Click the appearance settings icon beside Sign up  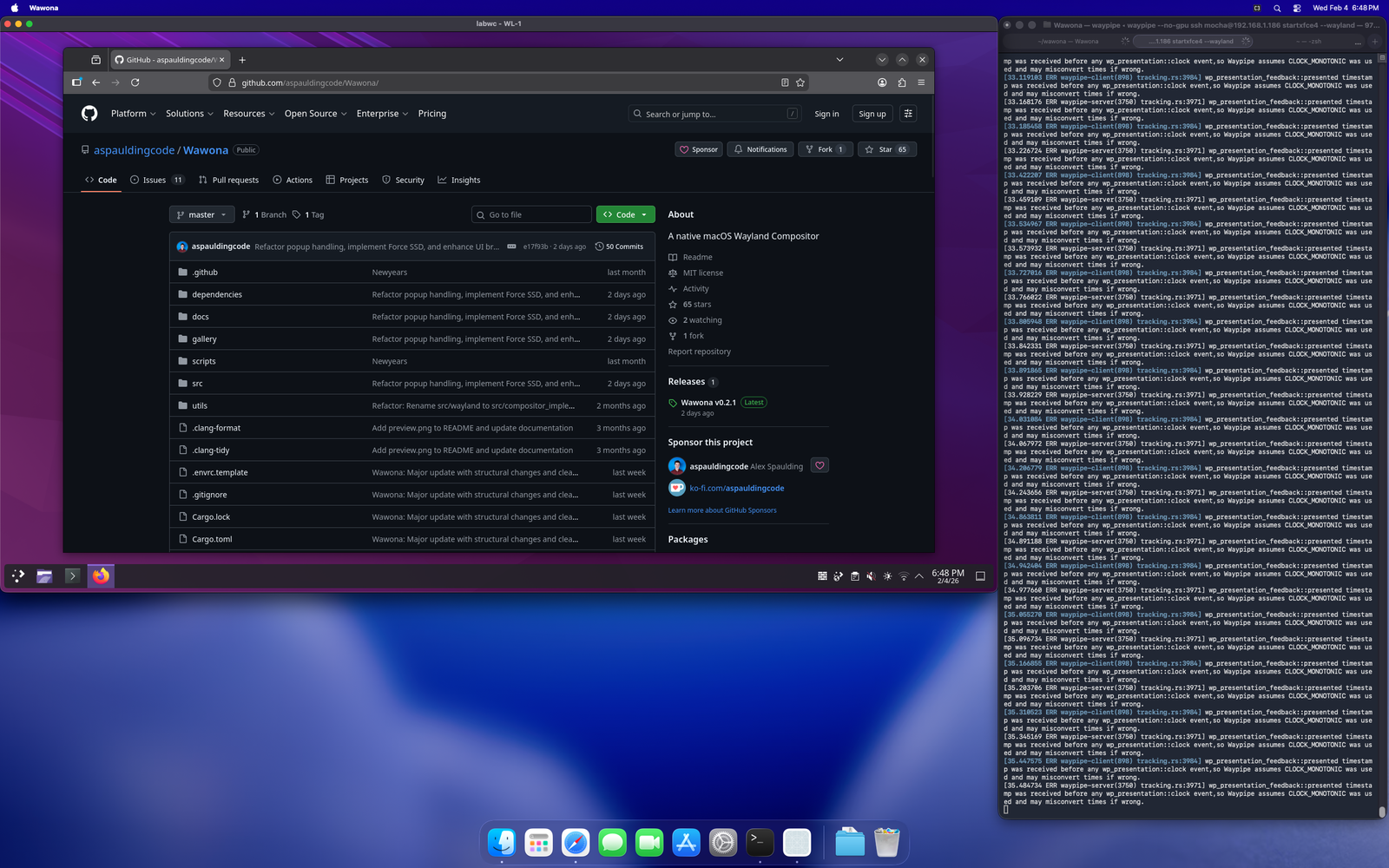(907, 113)
